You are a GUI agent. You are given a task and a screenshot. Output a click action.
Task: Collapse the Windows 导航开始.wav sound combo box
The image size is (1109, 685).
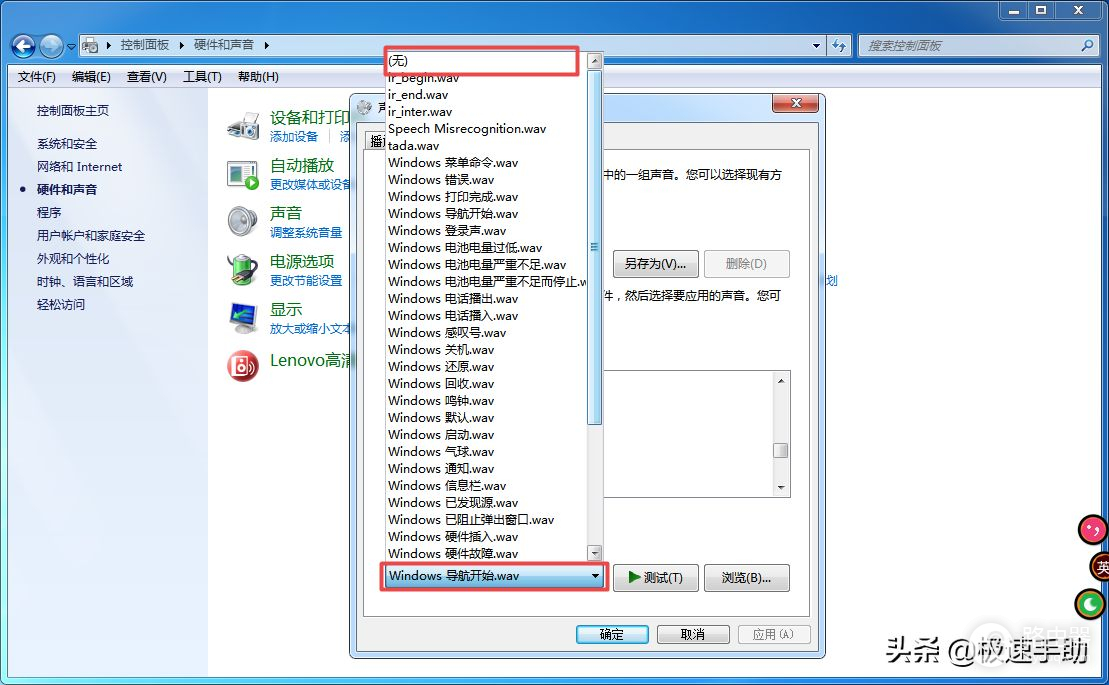pos(596,576)
